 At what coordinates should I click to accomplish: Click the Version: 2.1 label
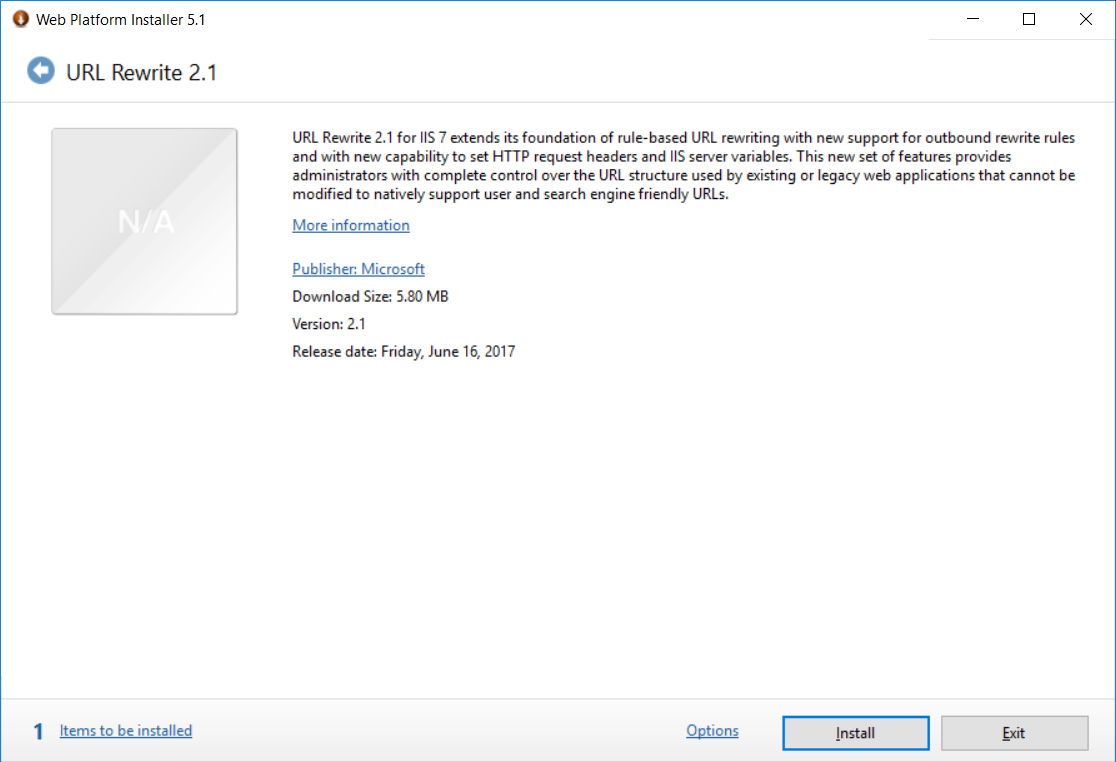[x=329, y=324]
